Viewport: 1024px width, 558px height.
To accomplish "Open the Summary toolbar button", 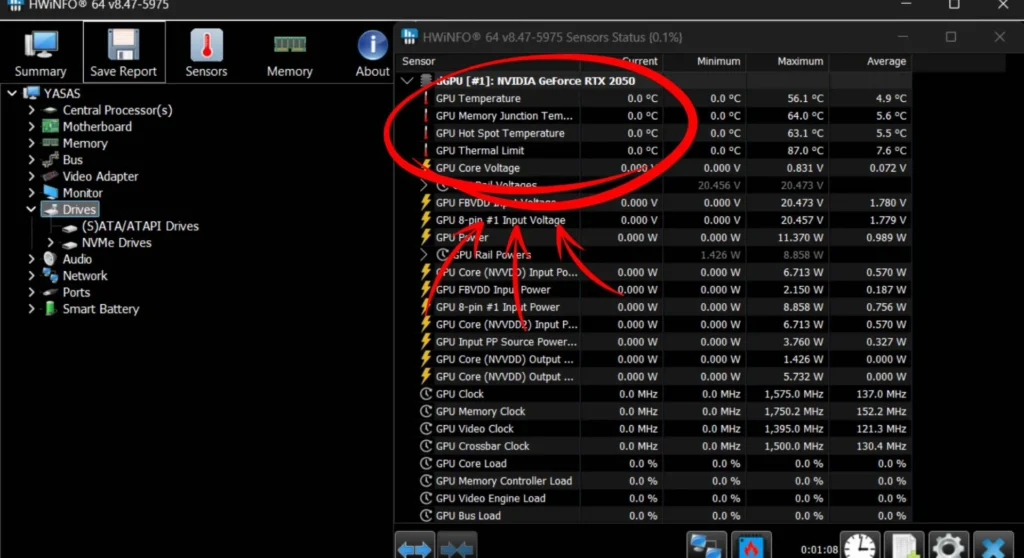I will (40, 53).
